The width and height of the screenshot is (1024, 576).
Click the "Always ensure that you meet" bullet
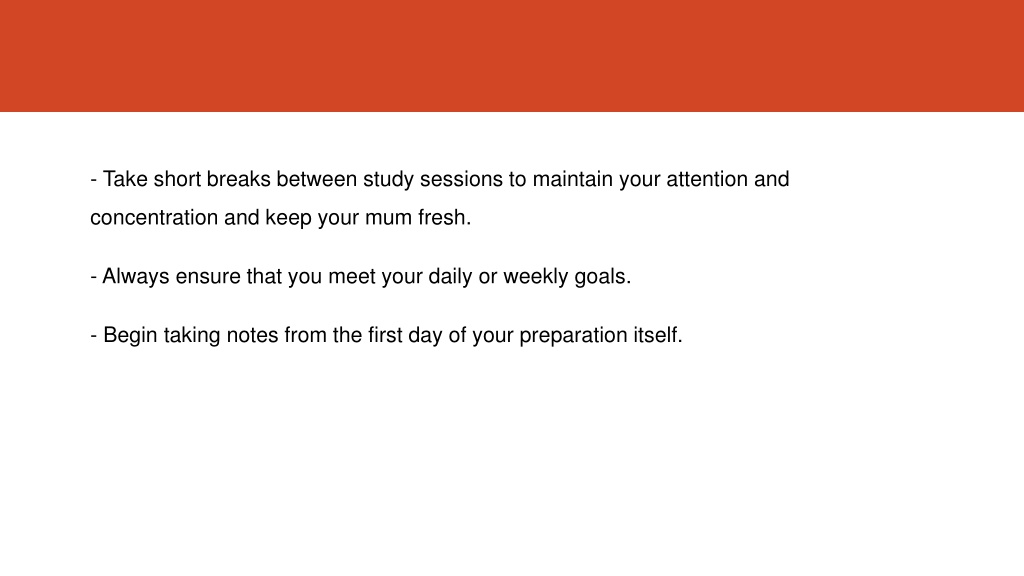(x=360, y=276)
